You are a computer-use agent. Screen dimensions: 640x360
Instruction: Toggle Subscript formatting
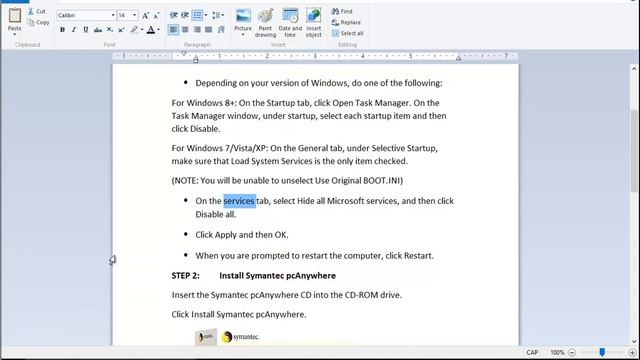tap(110, 29)
